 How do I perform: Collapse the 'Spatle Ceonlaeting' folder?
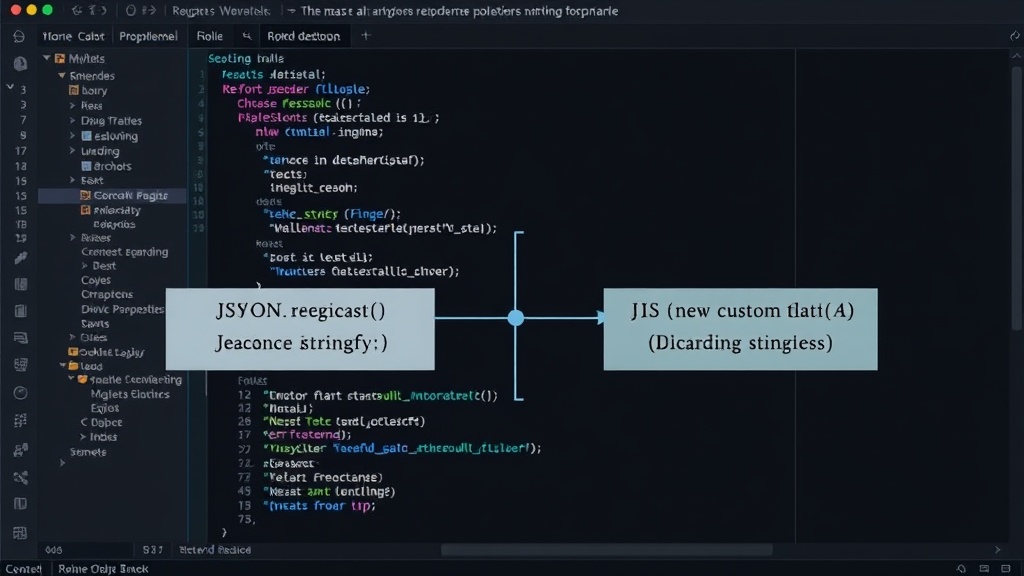(71, 379)
